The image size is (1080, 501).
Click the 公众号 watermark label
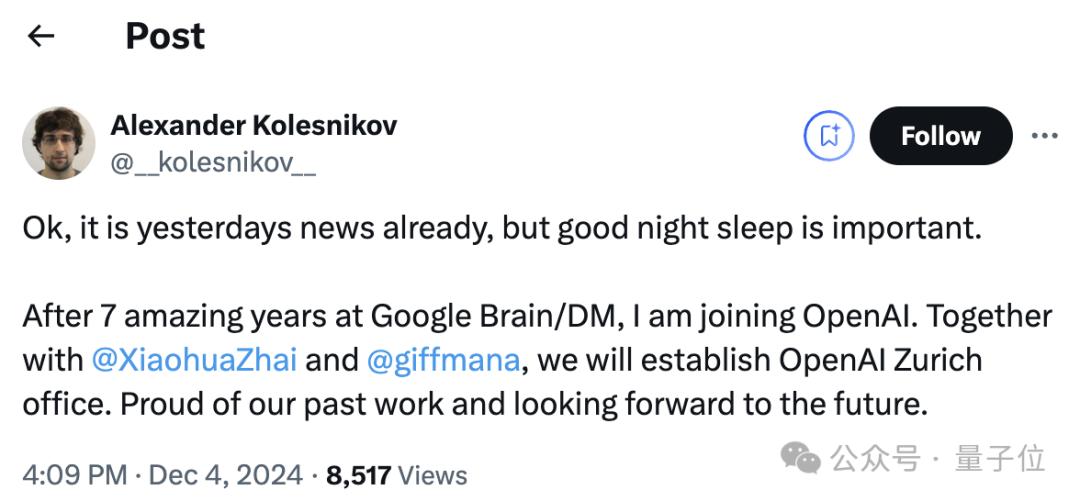(875, 458)
